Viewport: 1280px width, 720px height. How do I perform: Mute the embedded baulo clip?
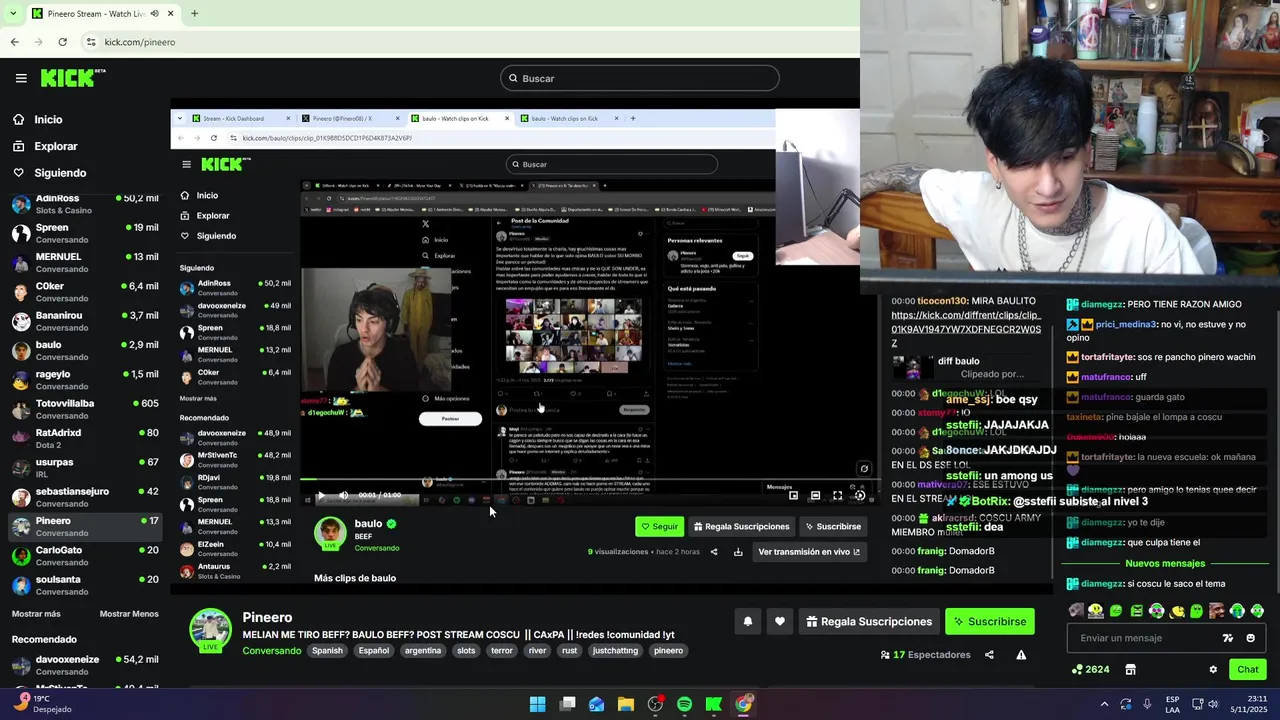point(343,495)
